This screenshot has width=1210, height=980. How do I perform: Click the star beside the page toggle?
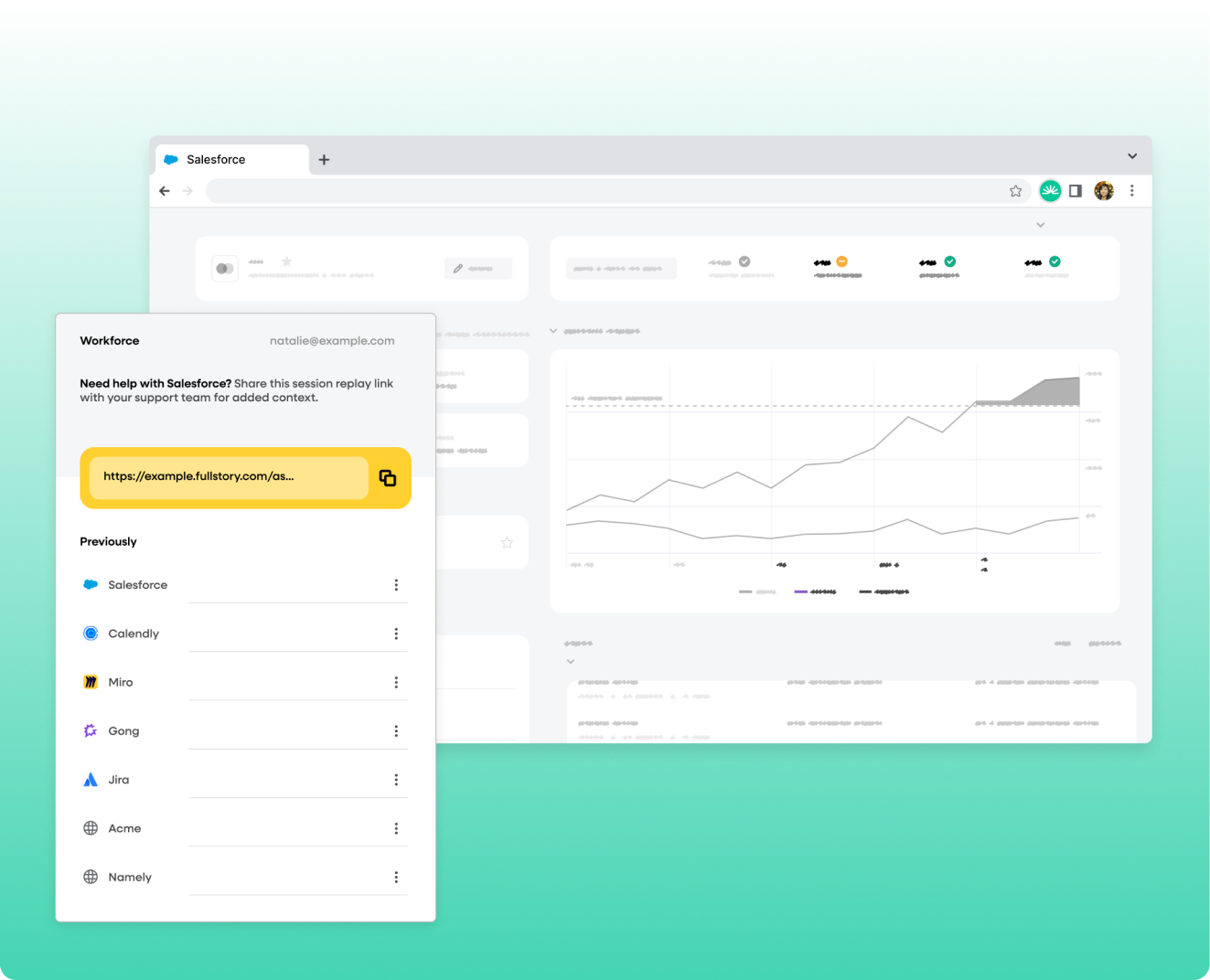[286, 261]
